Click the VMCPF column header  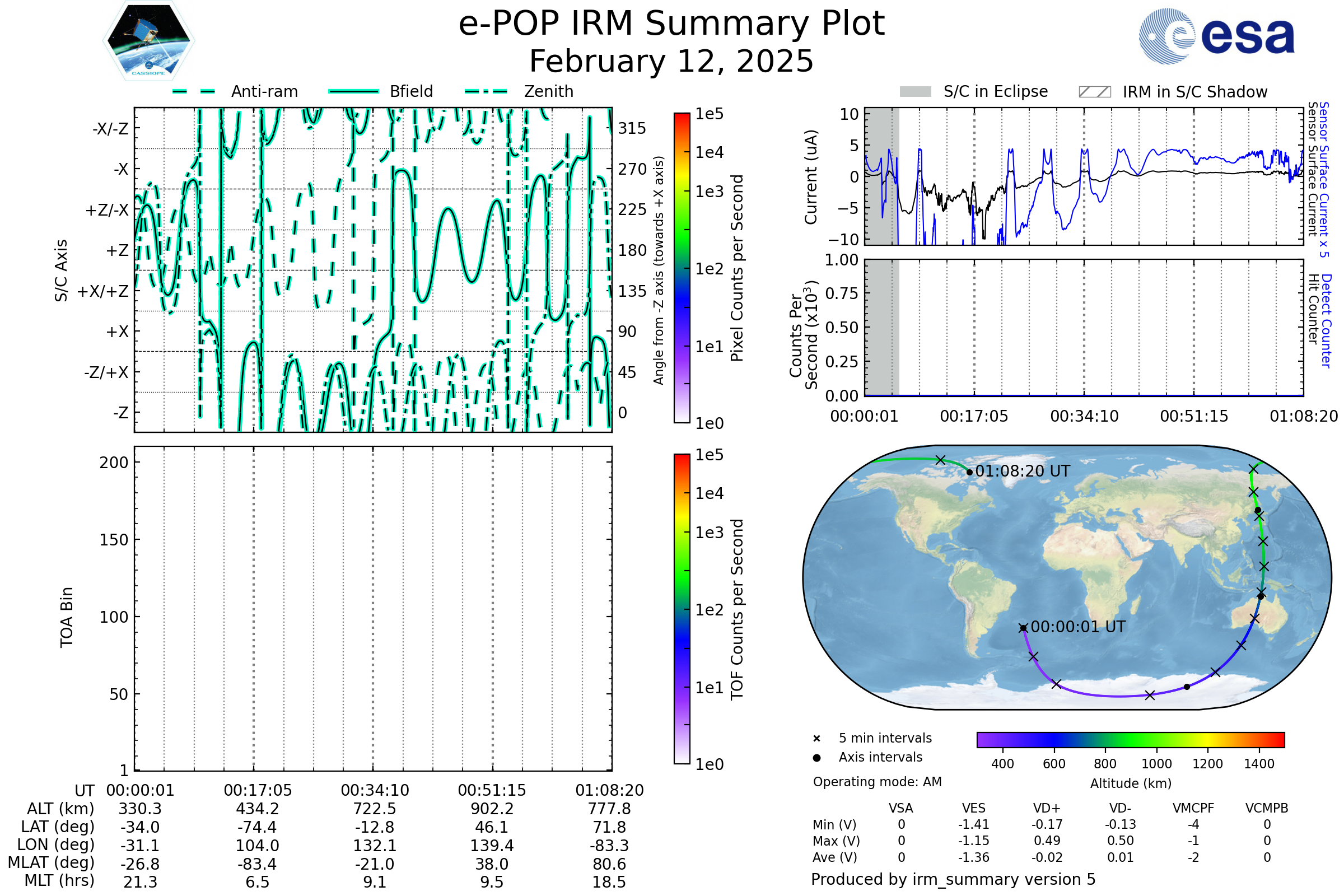pyautogui.click(x=1193, y=808)
